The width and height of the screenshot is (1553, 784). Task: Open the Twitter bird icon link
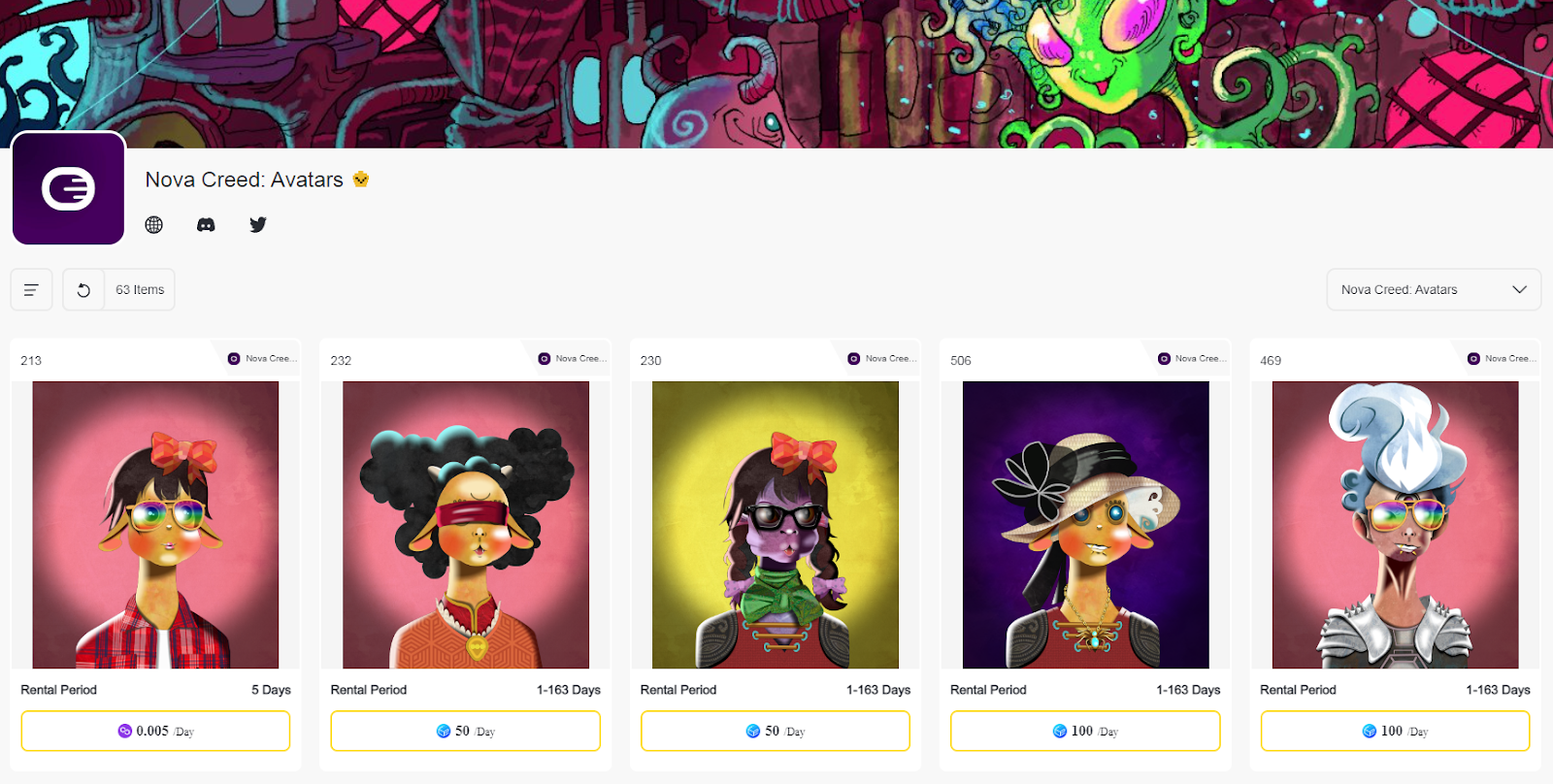pos(258,225)
